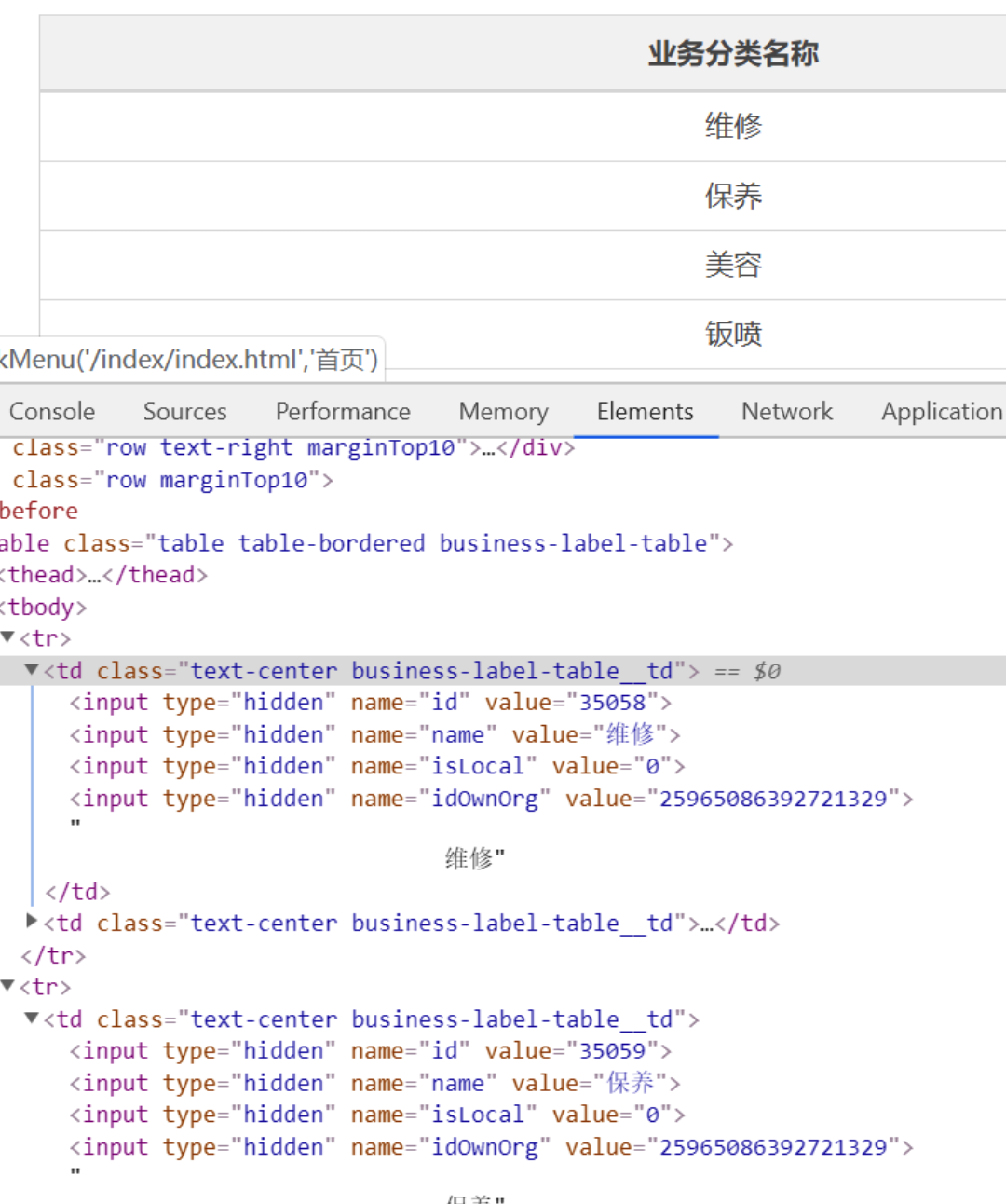Collapse the selected td node marked == $0

click(x=32, y=670)
